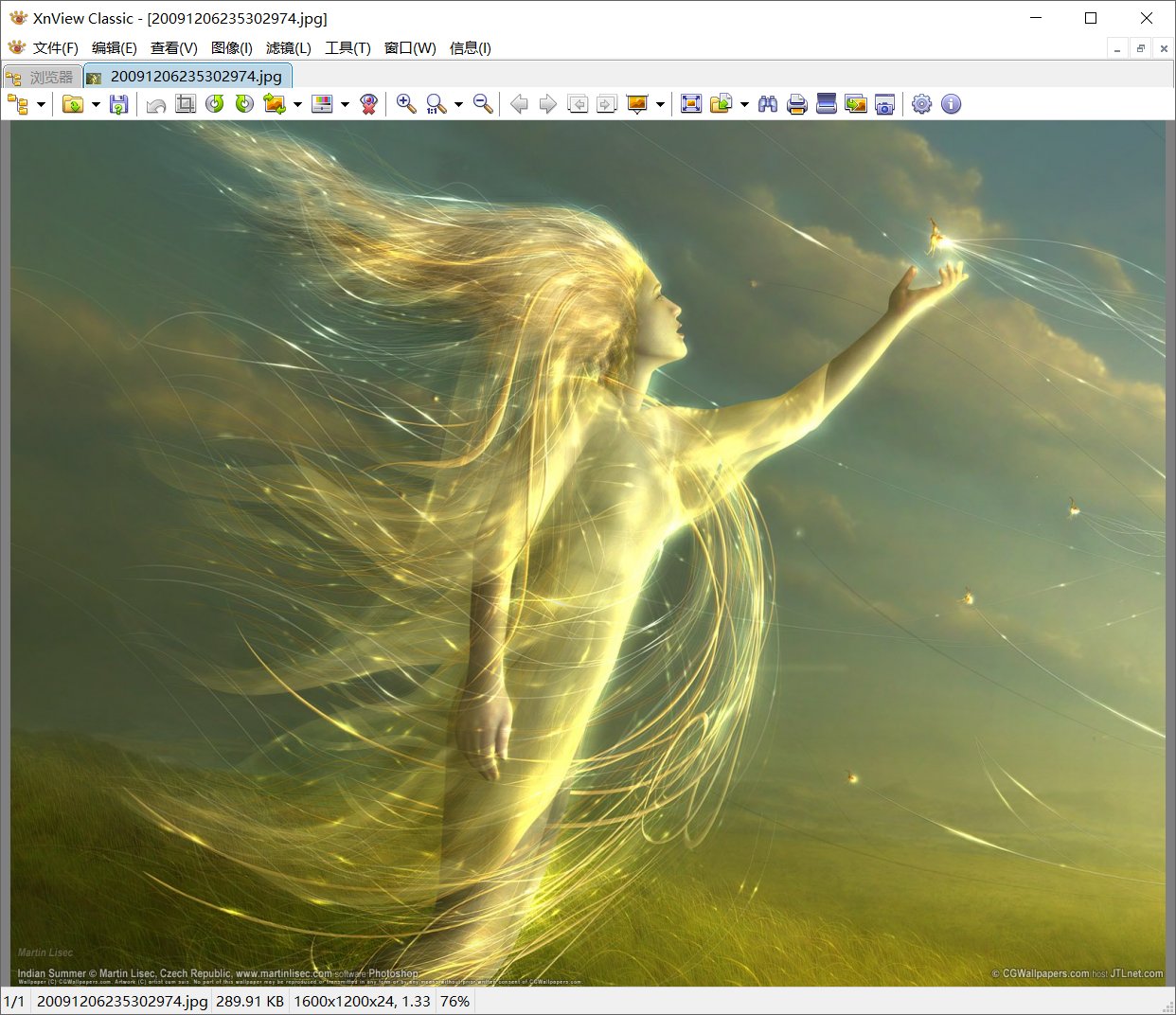Screen dimensions: 1176x1015
Task: Expand the zoom 1:1 dropdown arrow
Action: pyautogui.click(x=458, y=104)
